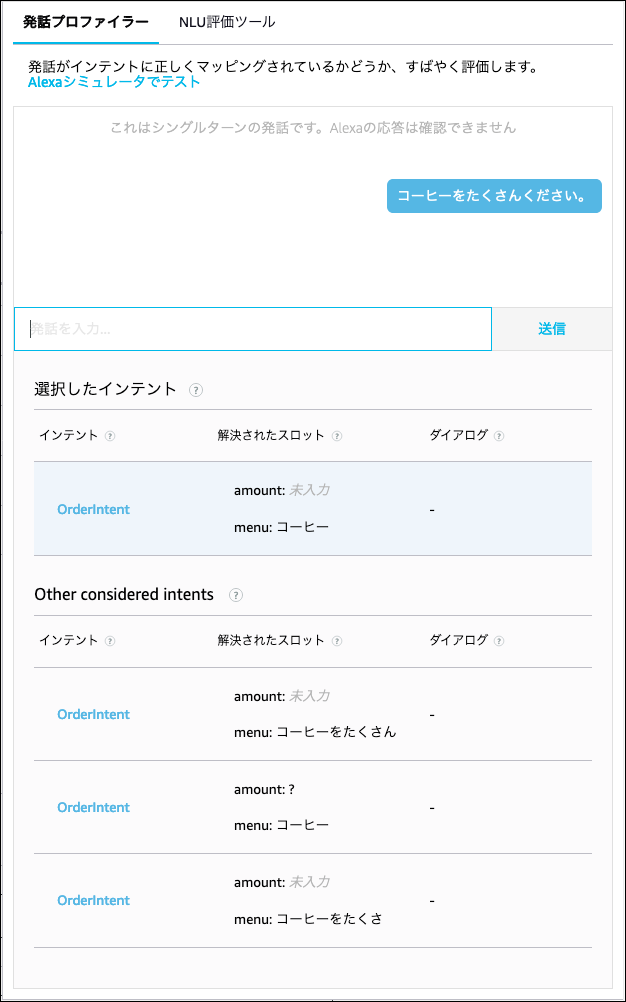
Task: Open OrderIntent with menu コーヒーをたくさ
Action: pyautogui.click(x=93, y=900)
